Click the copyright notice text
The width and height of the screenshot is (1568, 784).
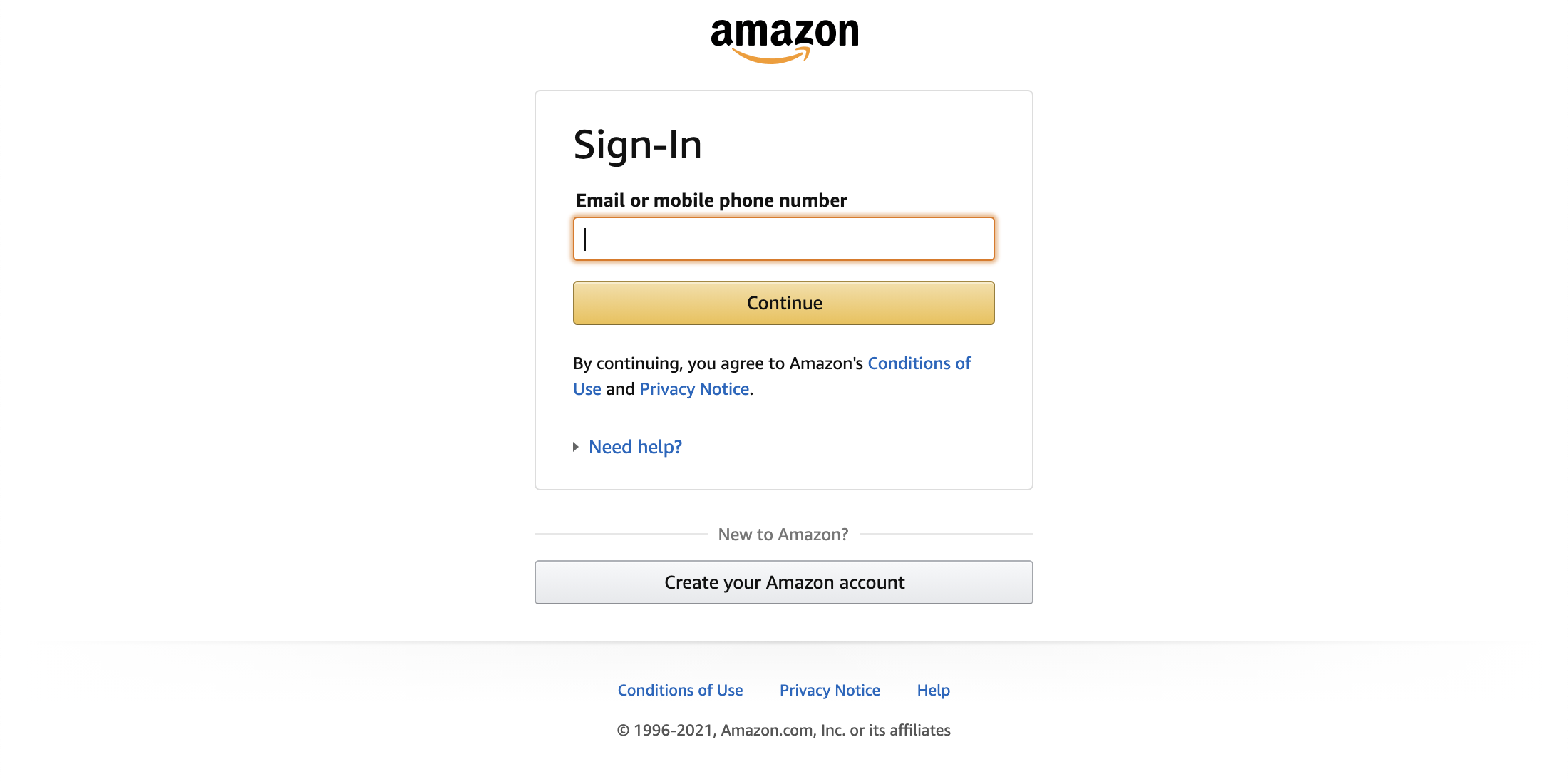(x=783, y=730)
